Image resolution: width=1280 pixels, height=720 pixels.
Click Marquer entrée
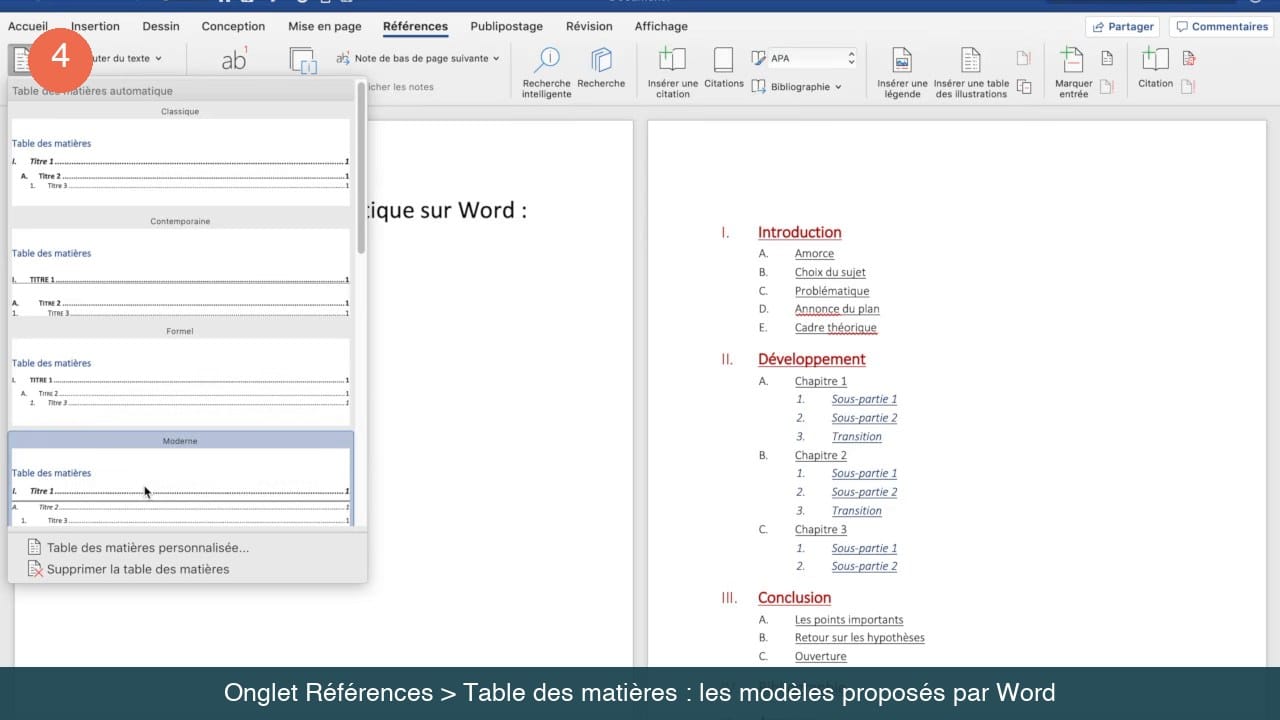coord(1073,72)
